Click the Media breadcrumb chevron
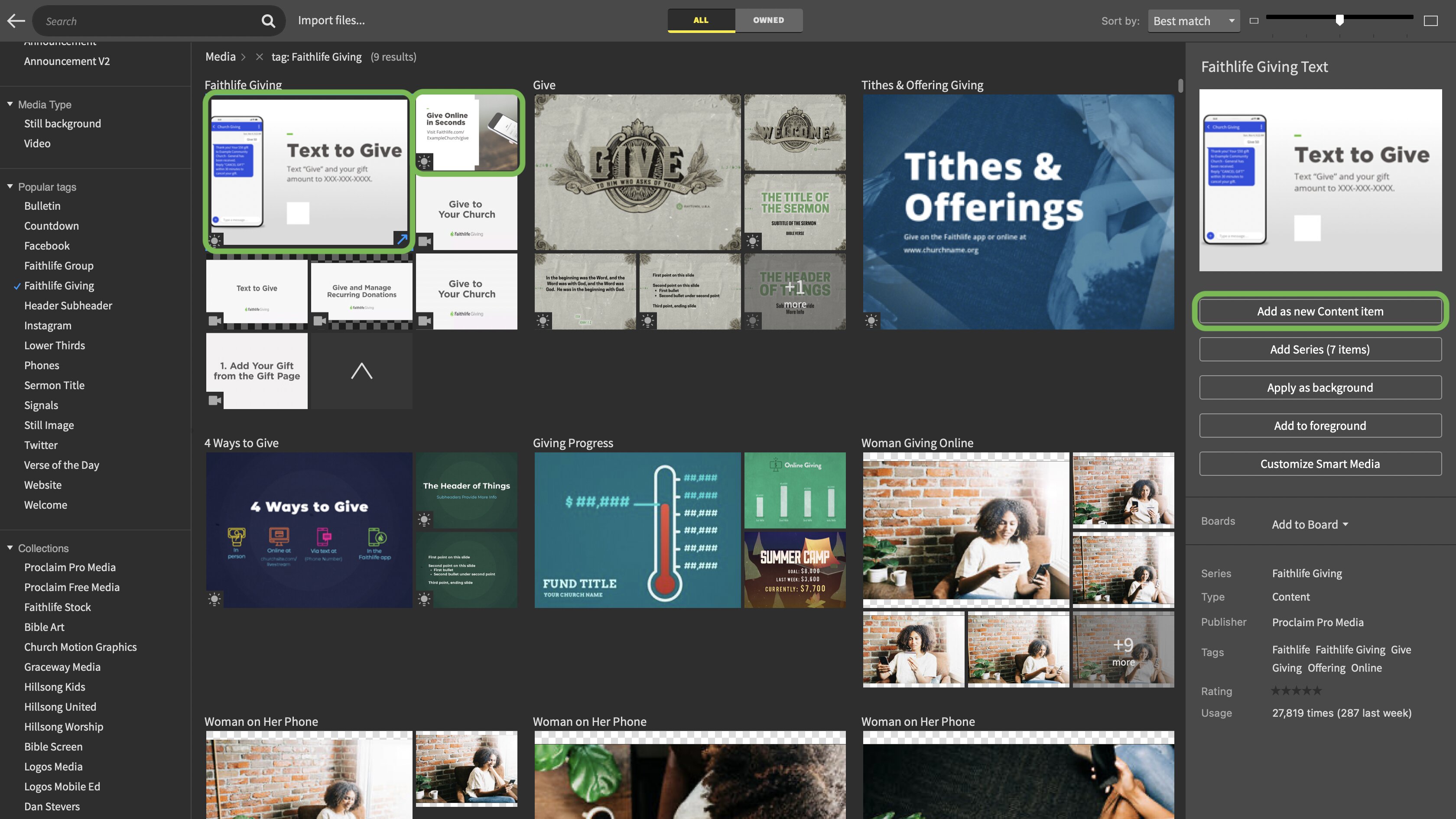Screen dimensions: 1456x819 [x=244, y=56]
